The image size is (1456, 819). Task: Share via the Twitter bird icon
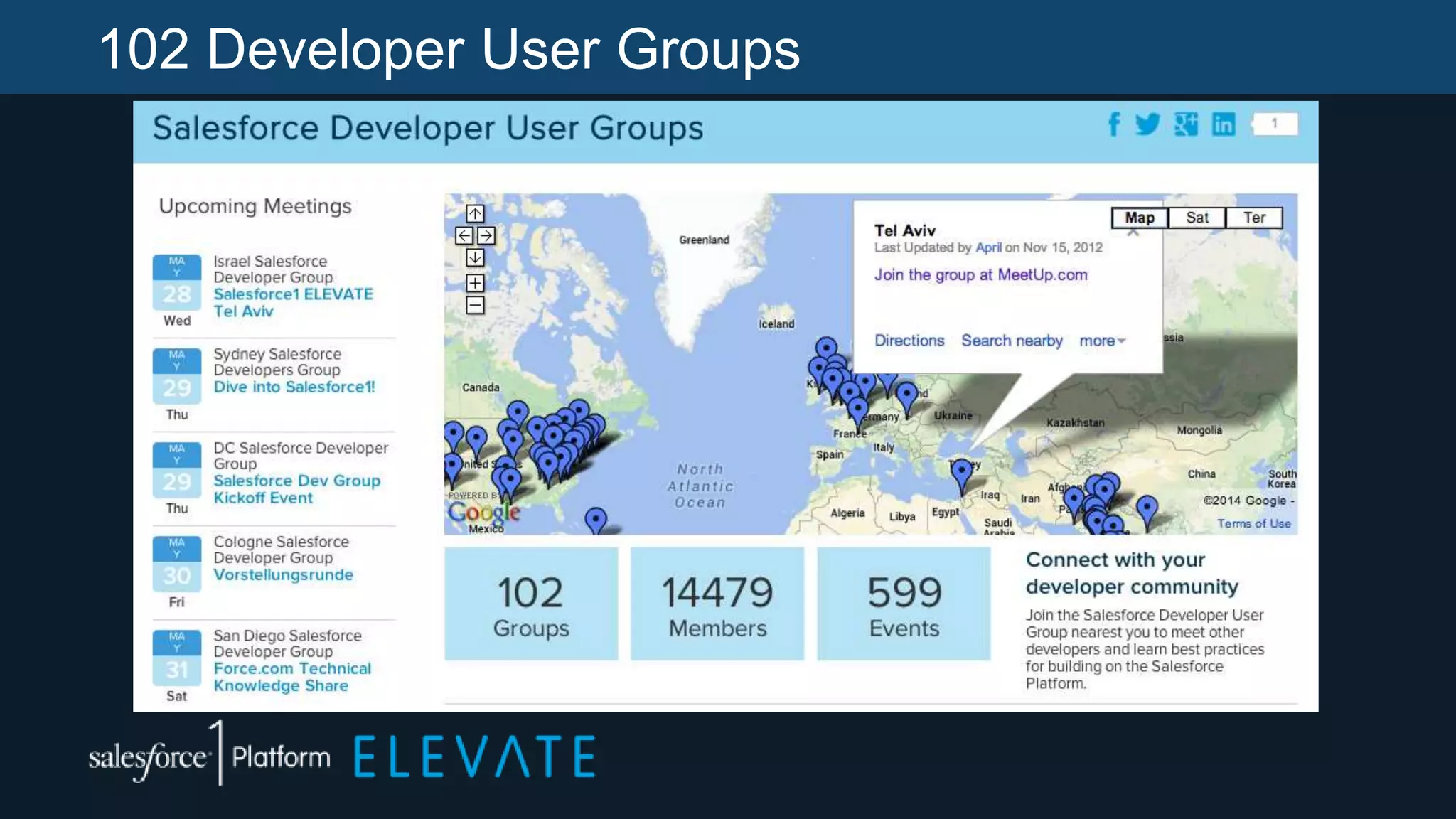coord(1147,124)
